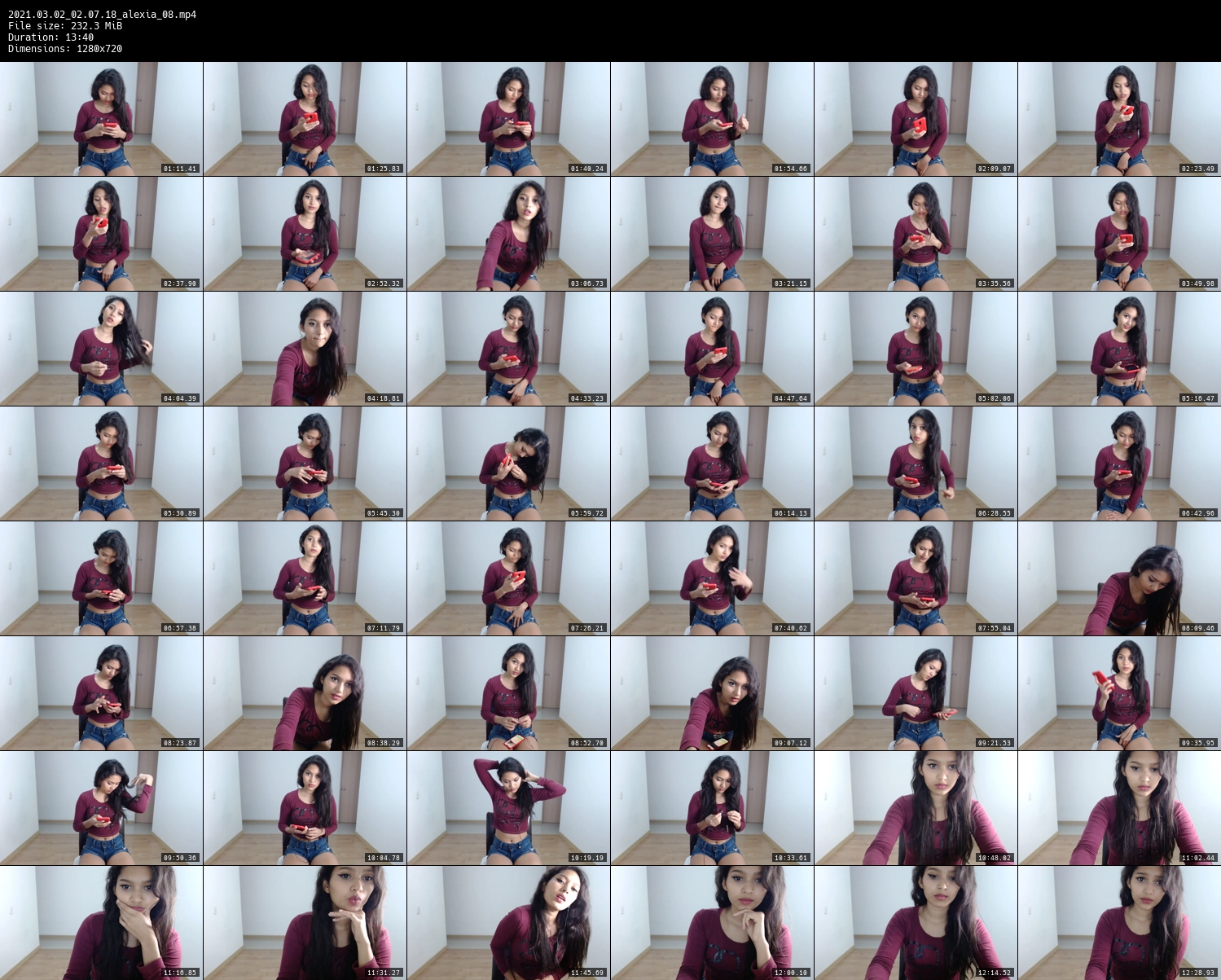Open thumbnail timestamped 09:35.95
The width and height of the screenshot is (1221, 980).
click(x=1119, y=693)
